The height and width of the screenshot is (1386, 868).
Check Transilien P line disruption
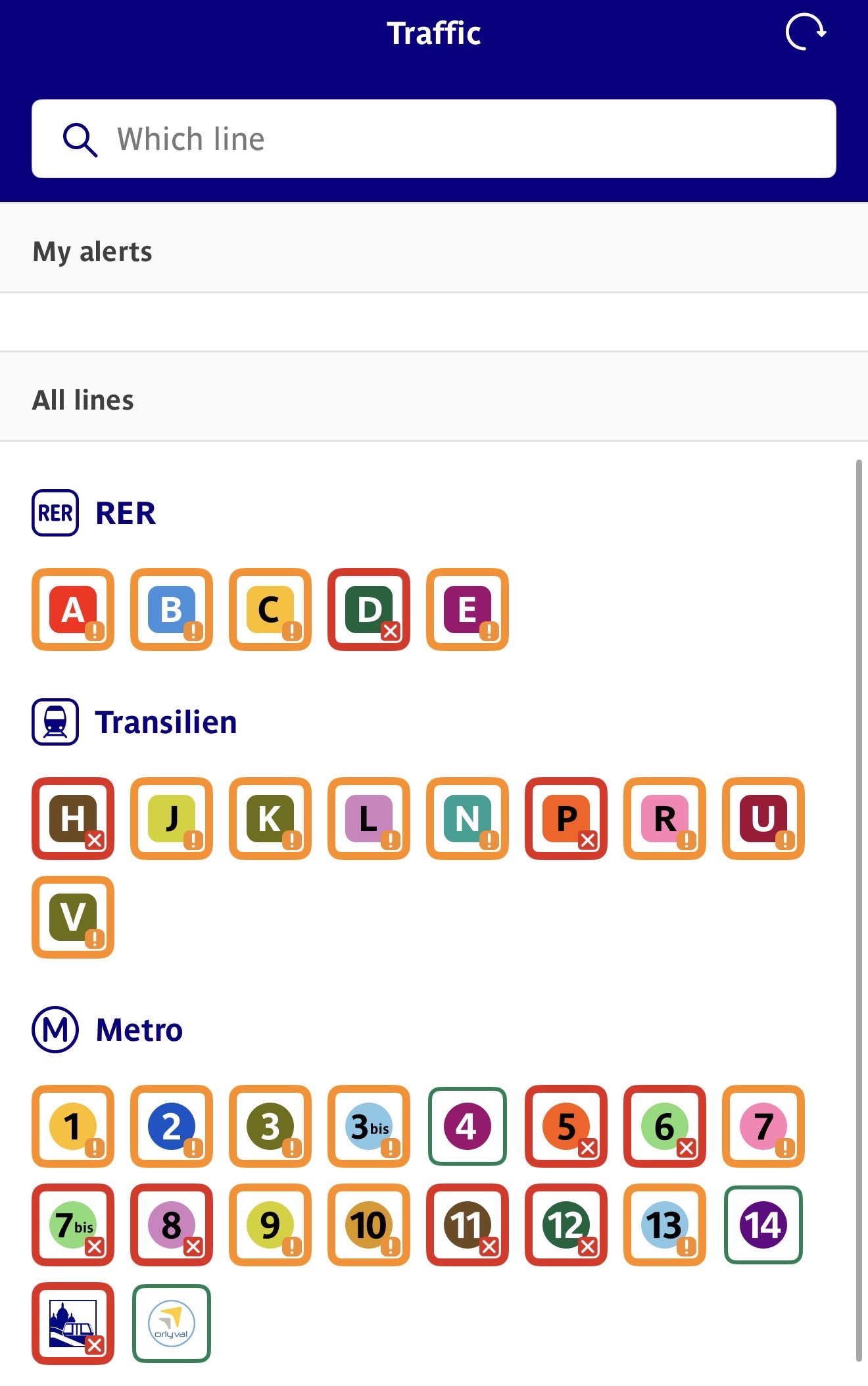(x=566, y=819)
